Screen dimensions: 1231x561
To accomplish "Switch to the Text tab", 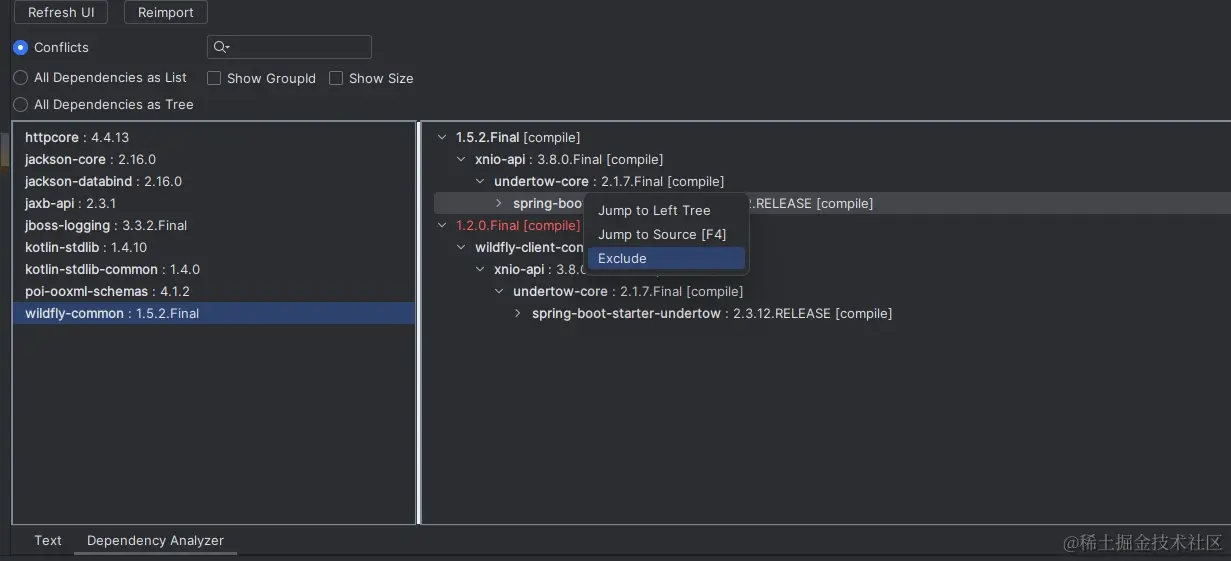I will click(48, 540).
